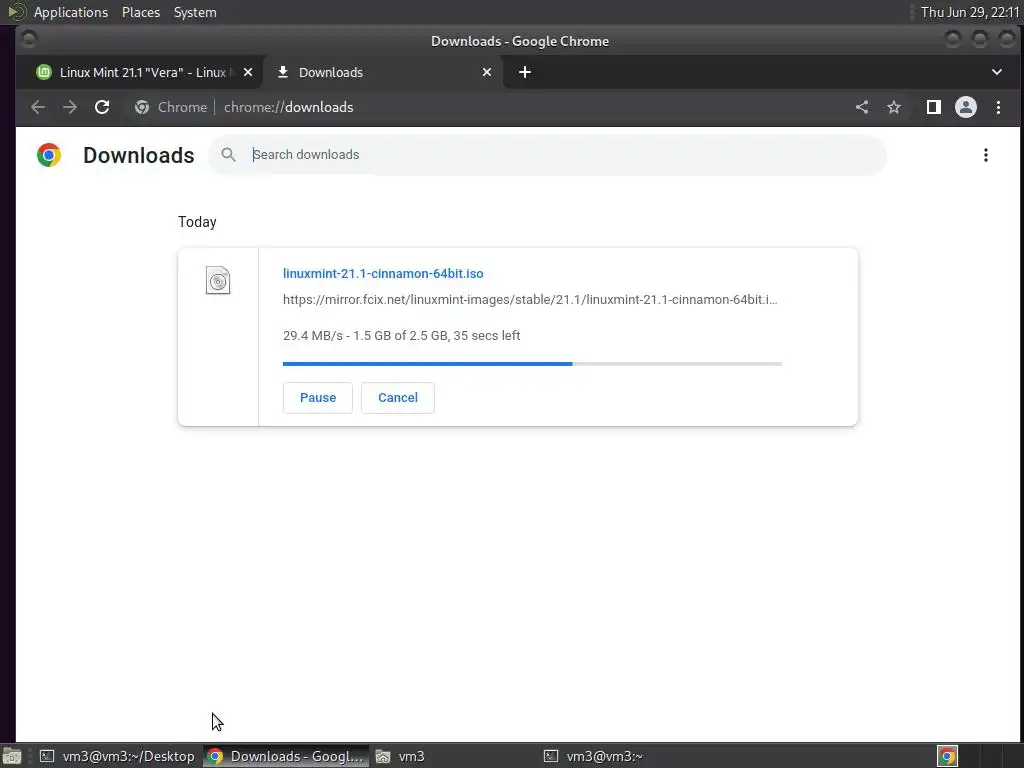Viewport: 1024px width, 768px height.
Task: Click the clock showing Thu Jun 29
Action: pos(970,12)
